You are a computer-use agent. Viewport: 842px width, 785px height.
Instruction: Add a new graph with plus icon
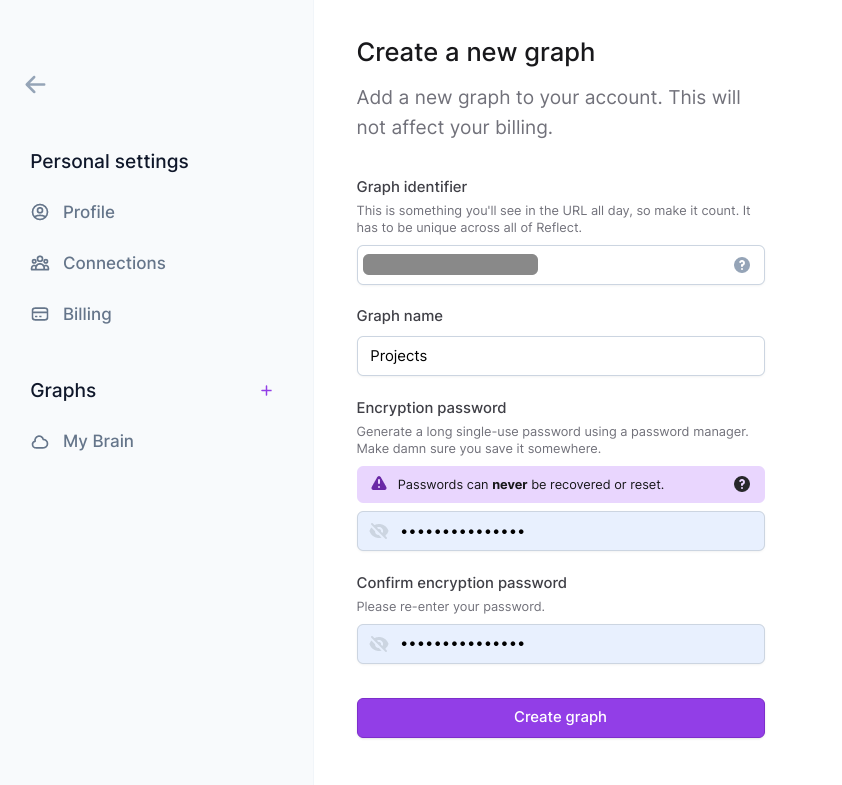[x=266, y=391]
